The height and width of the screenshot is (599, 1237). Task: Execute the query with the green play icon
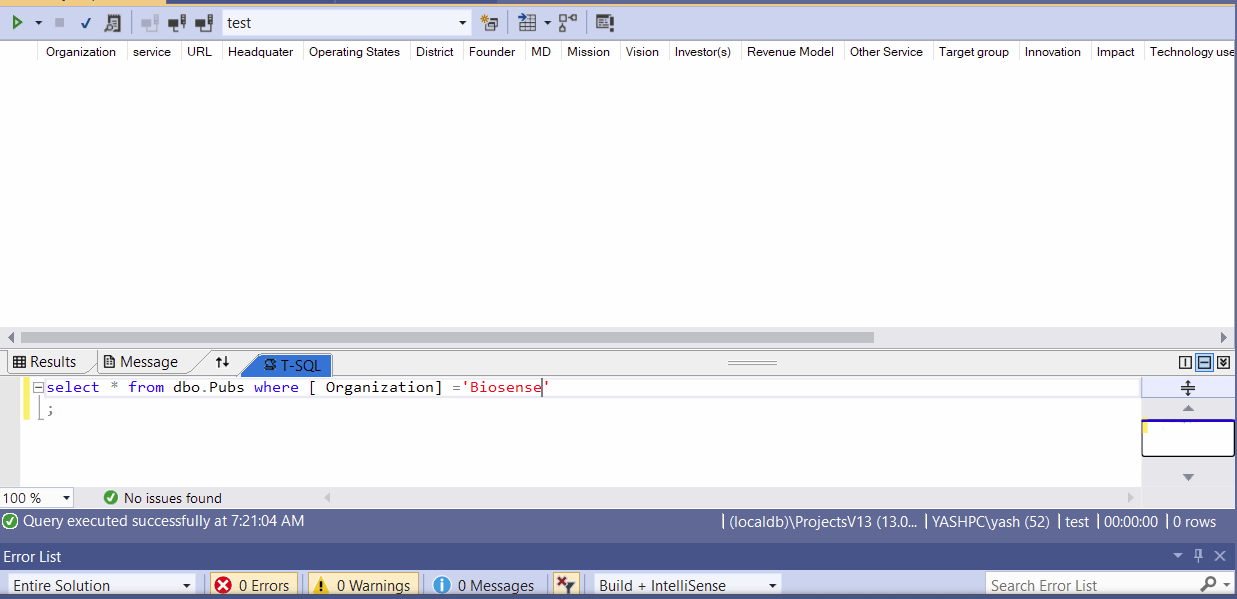click(18, 22)
